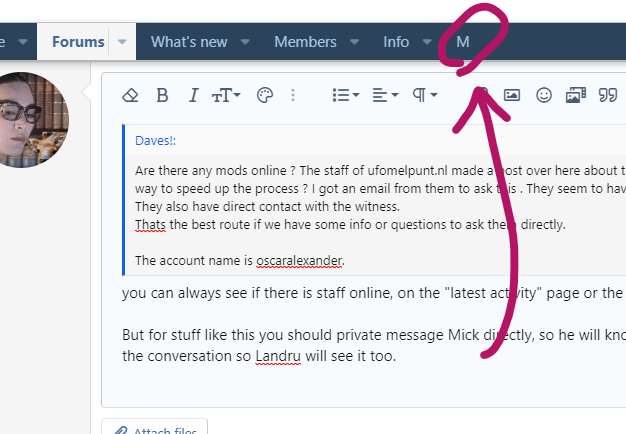Click the eraser remove formatting icon
Viewport: 626px width, 434px height.
(x=130, y=95)
